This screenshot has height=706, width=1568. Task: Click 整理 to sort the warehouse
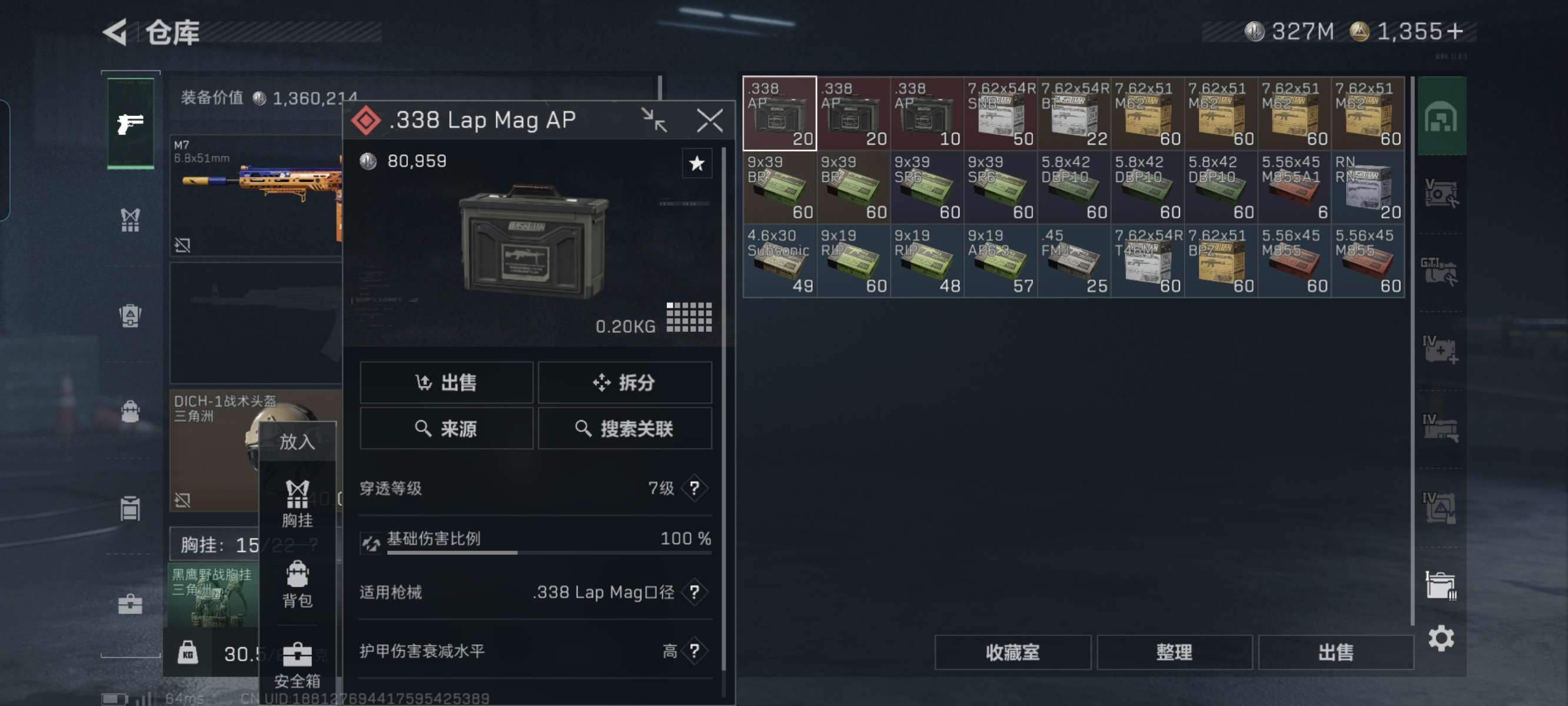coord(1174,652)
